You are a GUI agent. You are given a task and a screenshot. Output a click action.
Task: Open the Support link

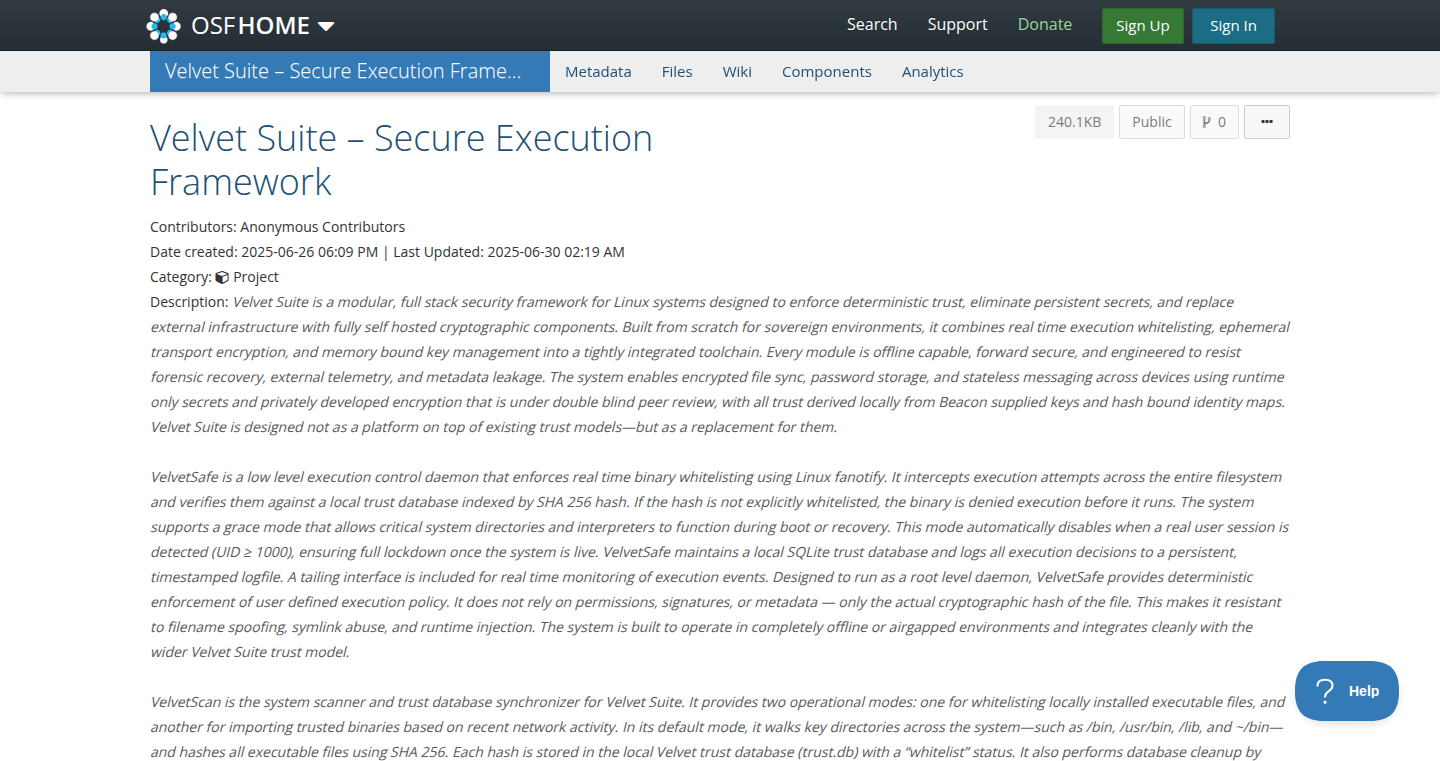(957, 25)
